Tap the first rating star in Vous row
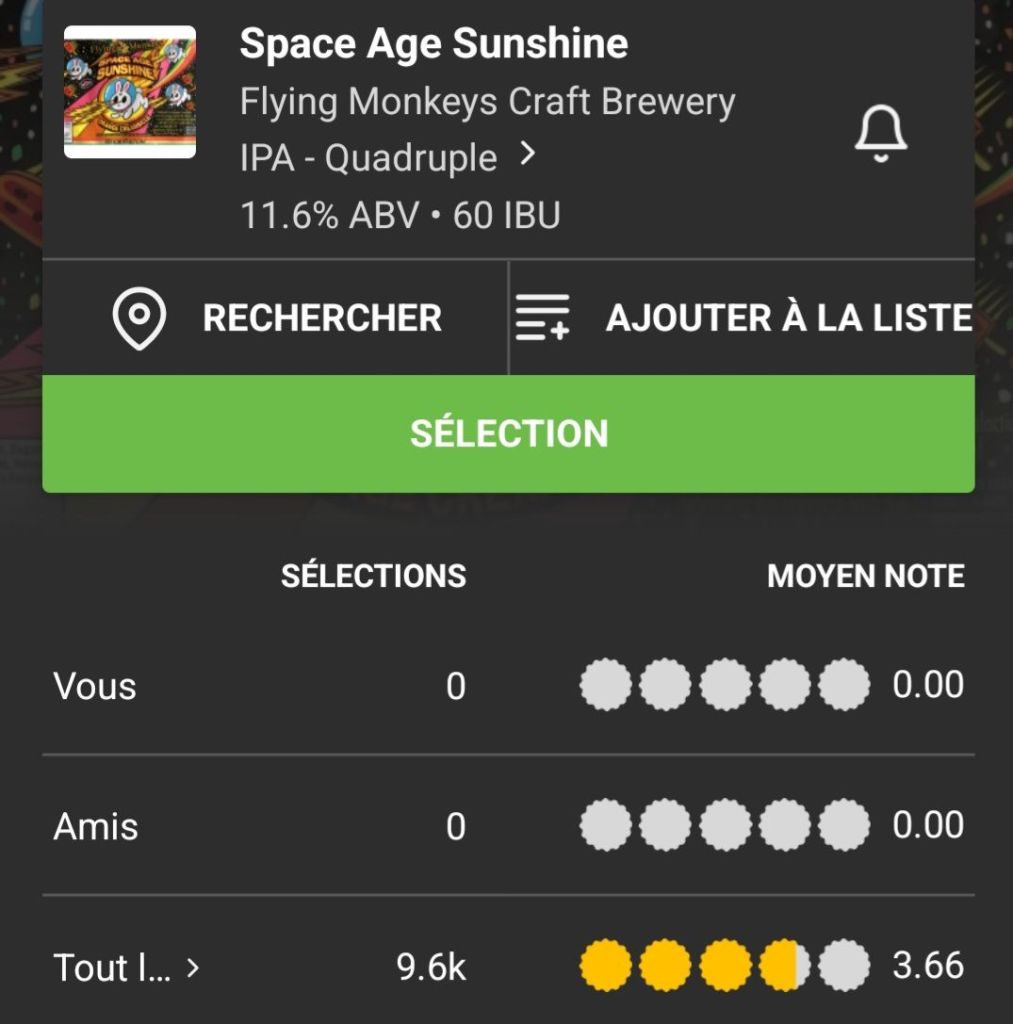1013x1024 pixels. [x=605, y=685]
